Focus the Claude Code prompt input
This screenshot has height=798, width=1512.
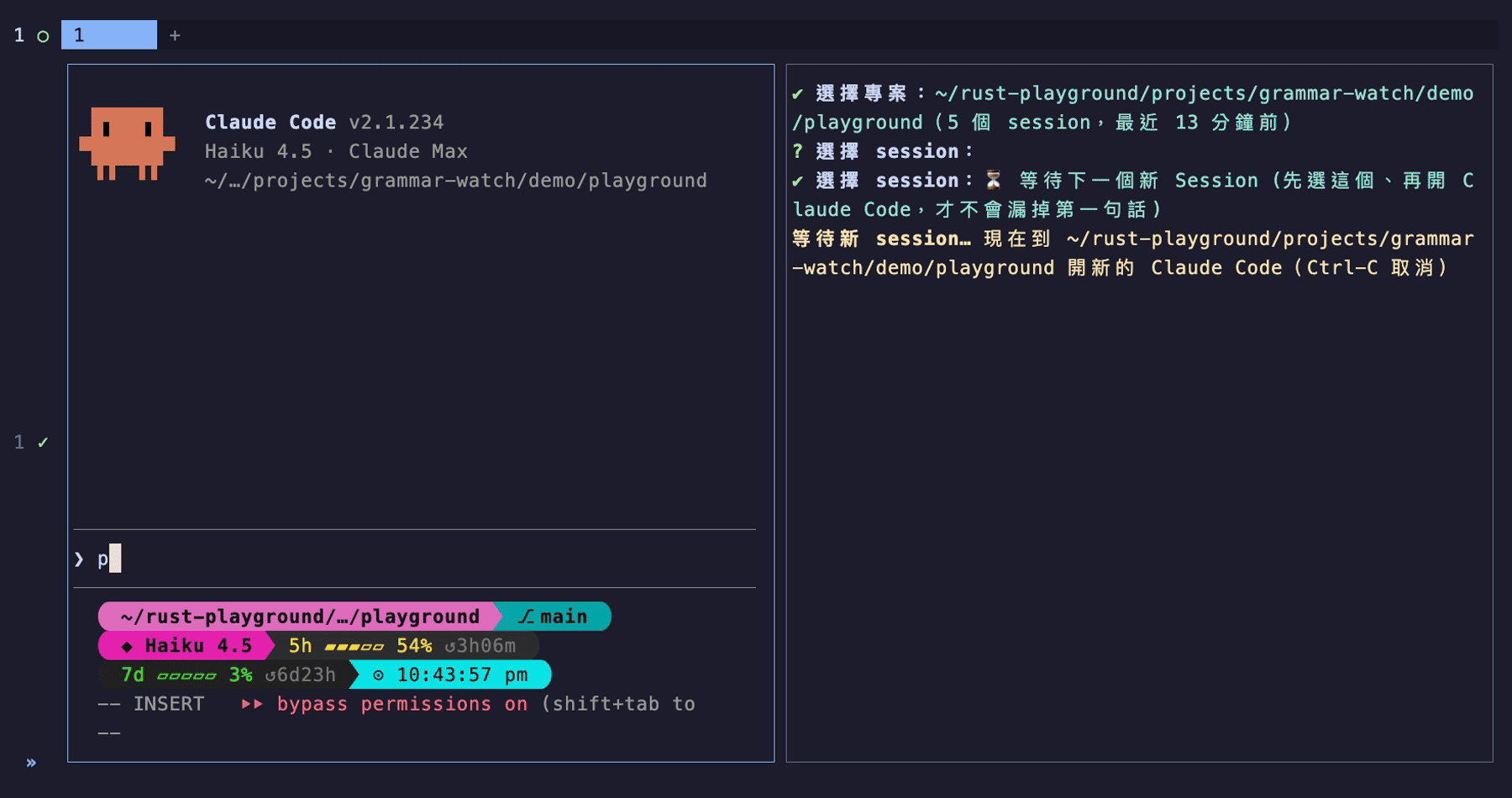(415, 559)
